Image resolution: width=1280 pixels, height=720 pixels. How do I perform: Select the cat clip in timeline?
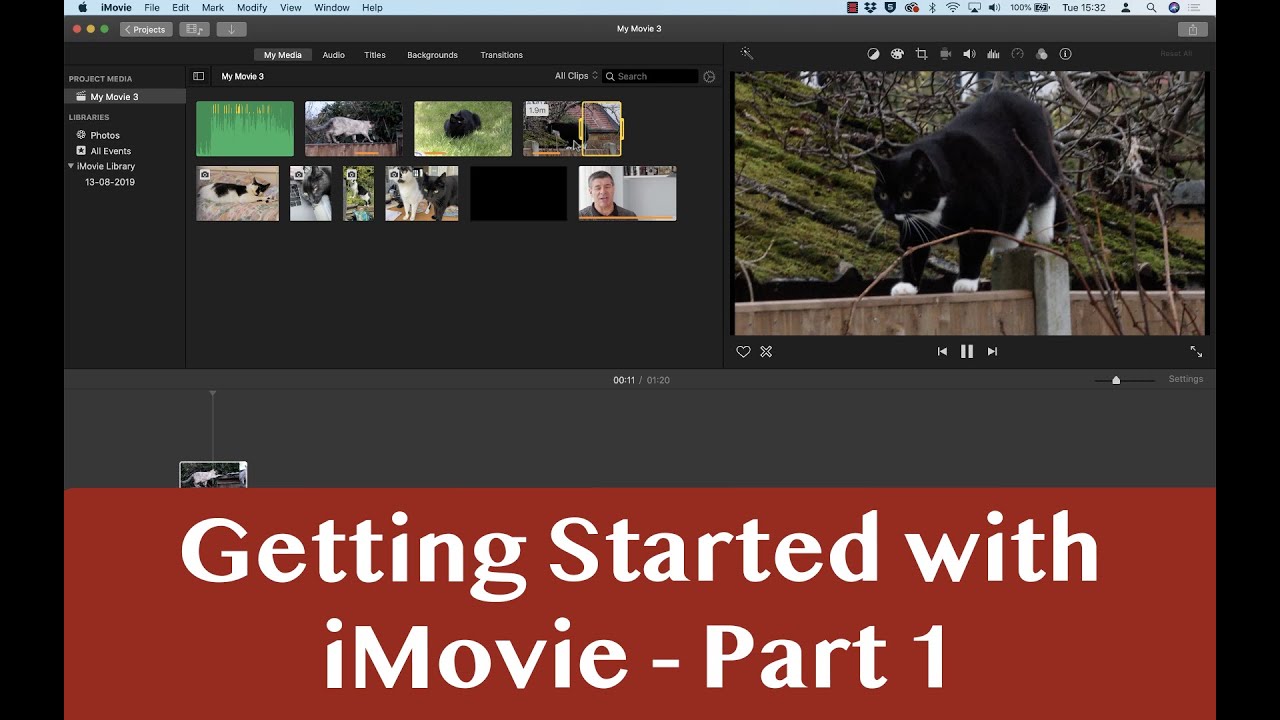click(x=213, y=475)
